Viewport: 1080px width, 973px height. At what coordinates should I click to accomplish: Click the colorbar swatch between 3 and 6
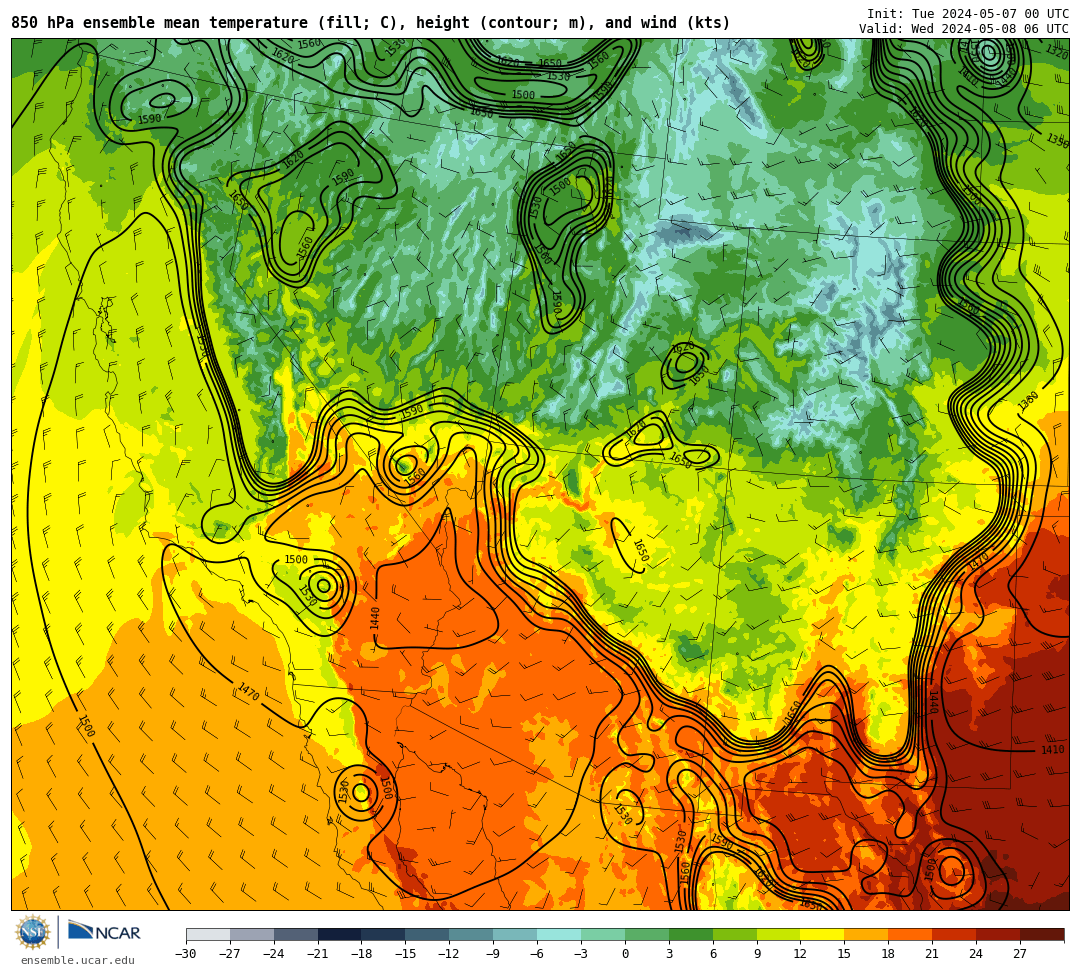691,934
